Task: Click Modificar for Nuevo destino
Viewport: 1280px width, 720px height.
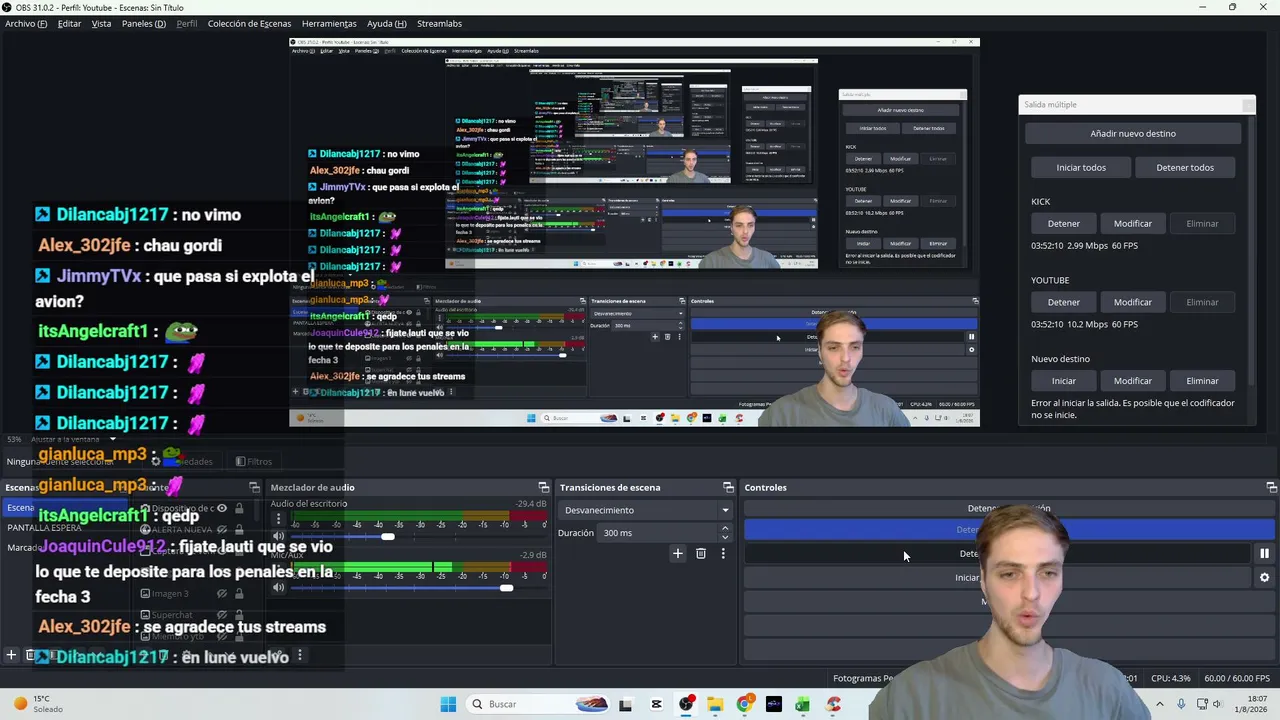Action: 1133,381
